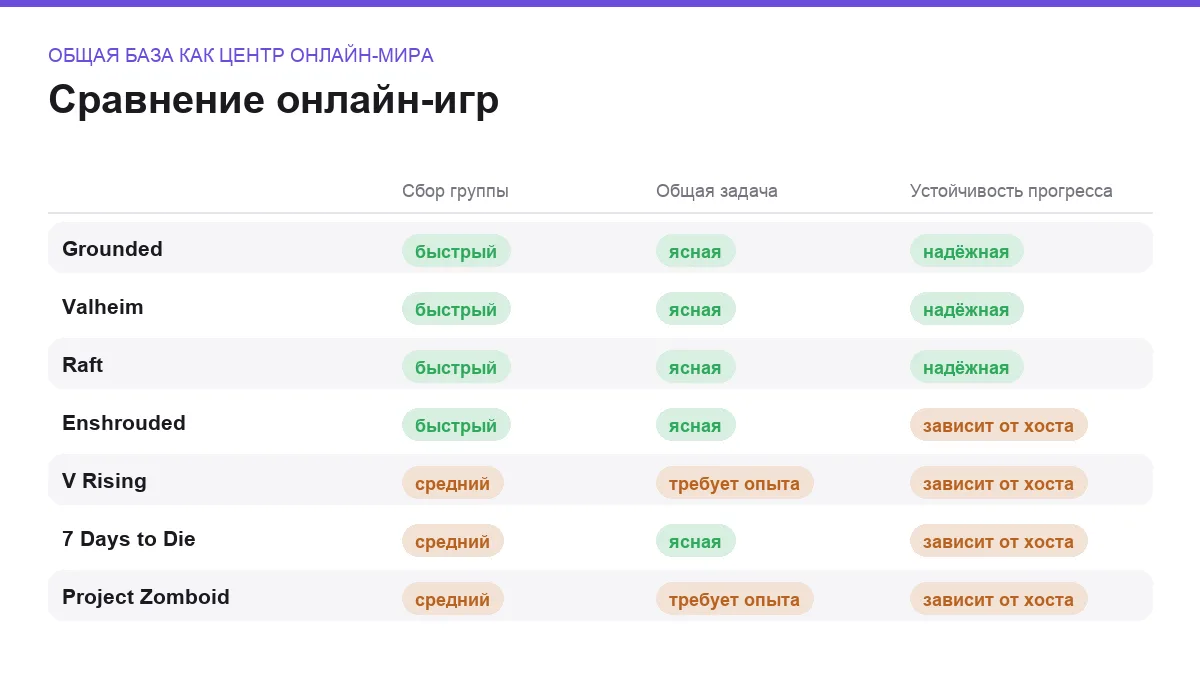Click 'надёжная' badge in Raft row

click(x=966, y=367)
